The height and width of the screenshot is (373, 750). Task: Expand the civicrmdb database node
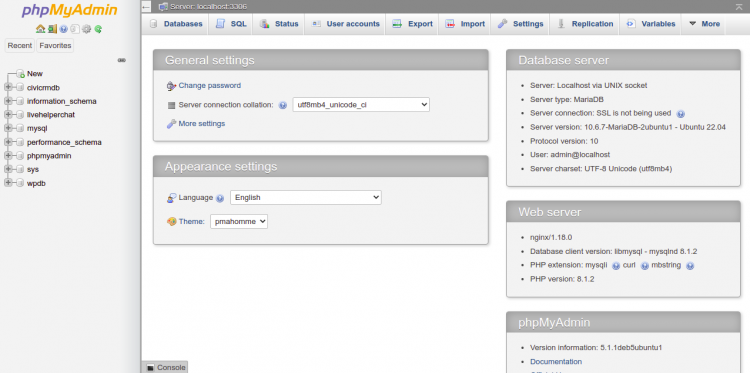[8, 88]
